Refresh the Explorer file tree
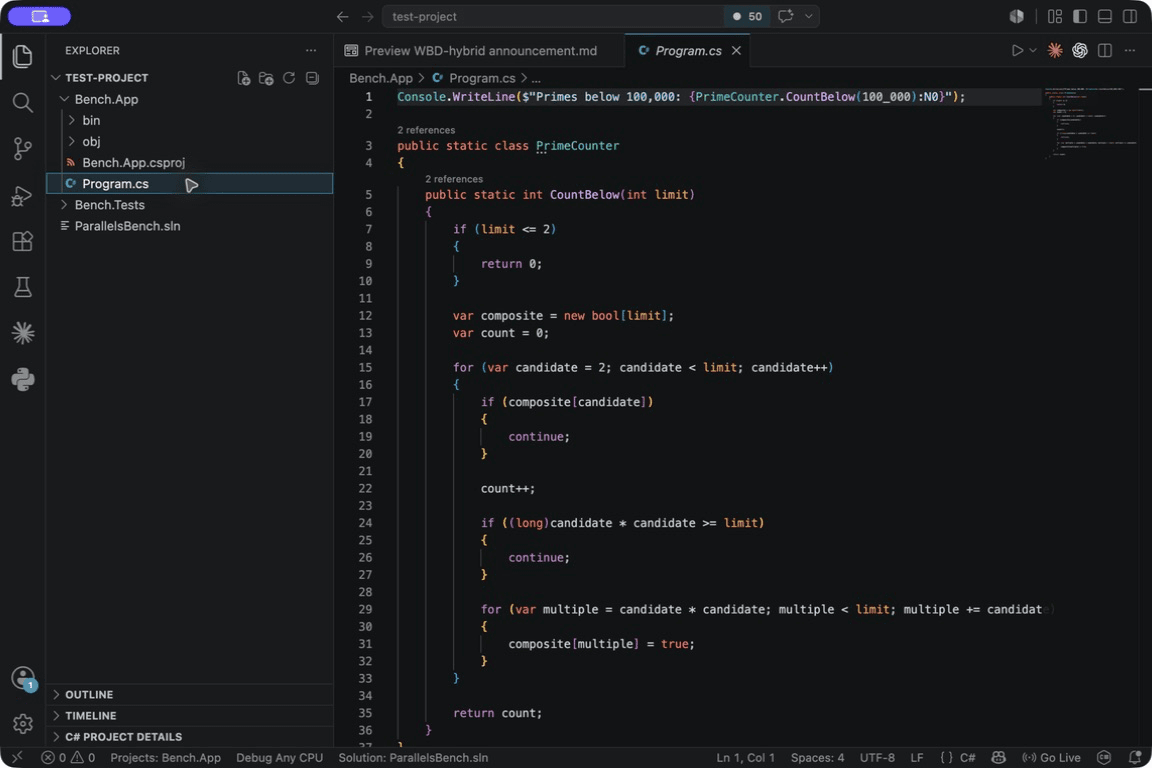 289,78
